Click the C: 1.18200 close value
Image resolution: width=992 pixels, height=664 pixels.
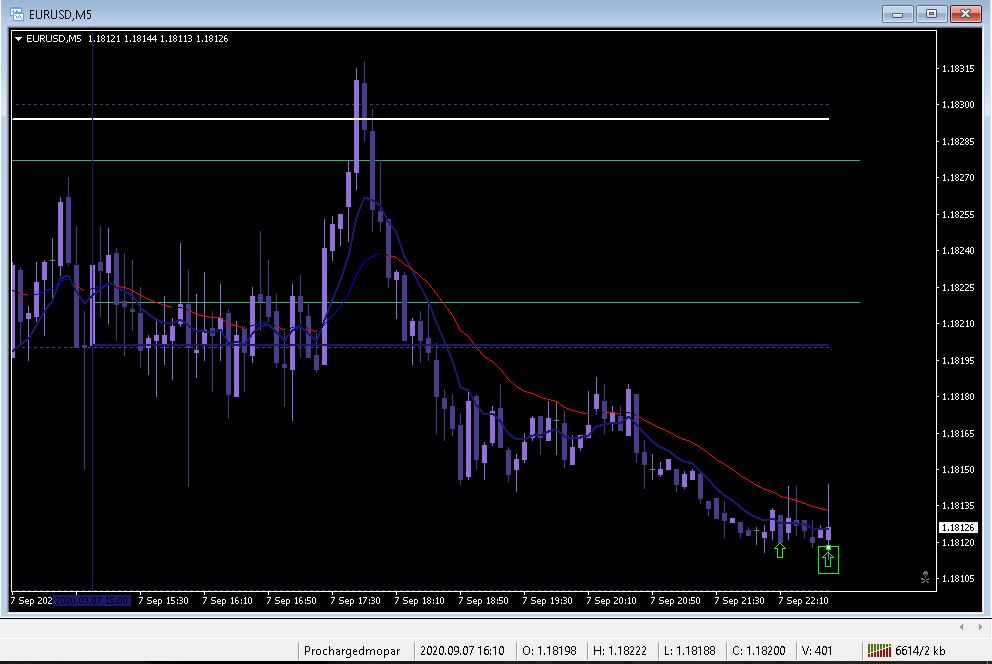(x=759, y=651)
